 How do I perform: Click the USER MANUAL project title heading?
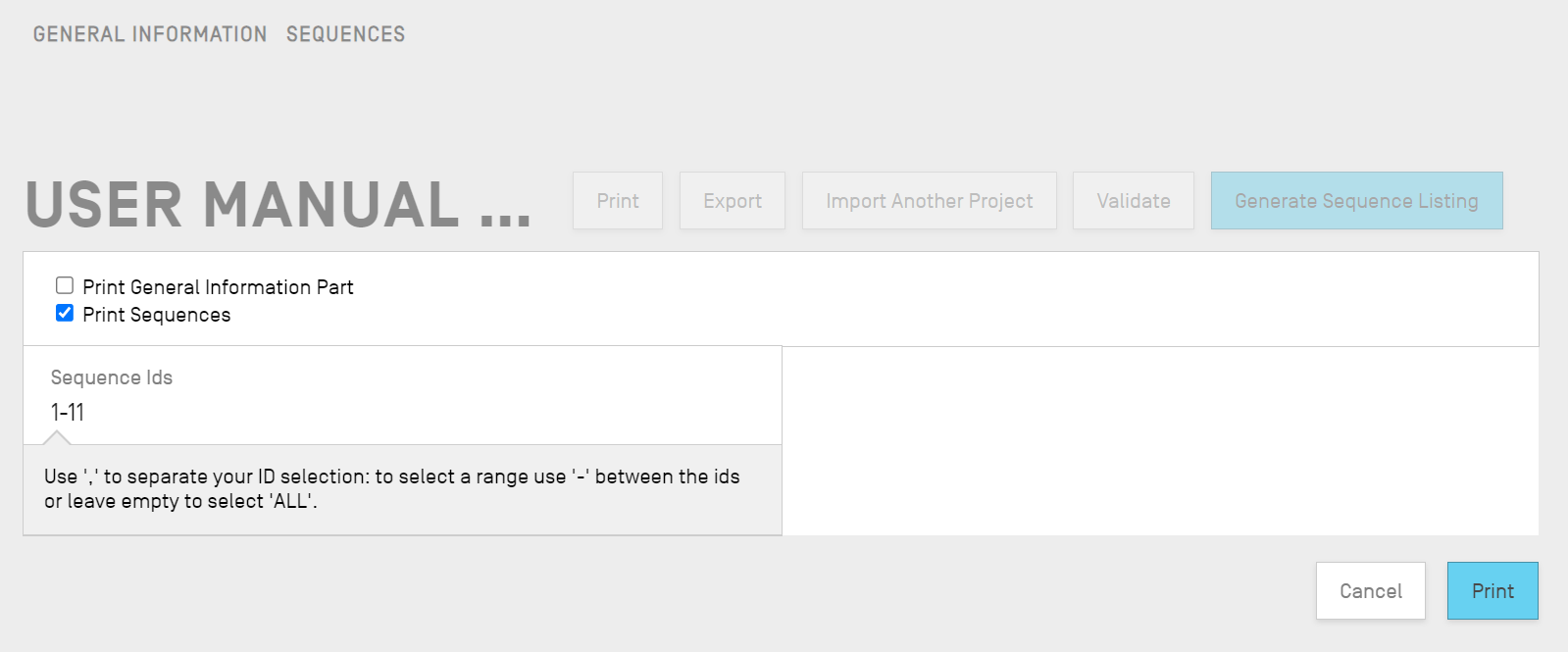tap(243, 205)
